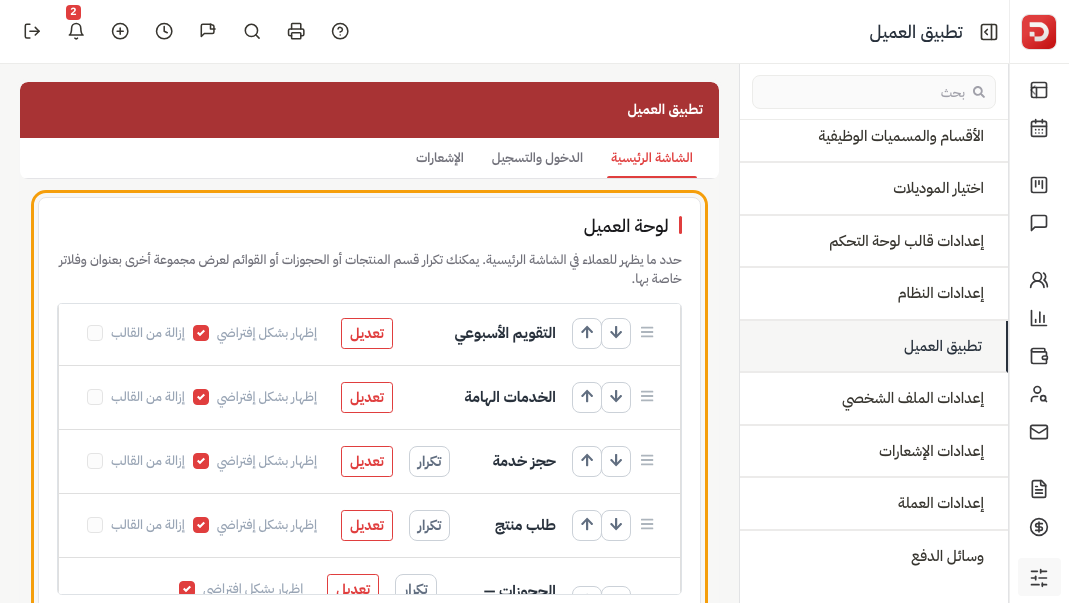Click تكرار for حجز خدمة
Screen dimensions: 1069x603
click(x=430, y=462)
